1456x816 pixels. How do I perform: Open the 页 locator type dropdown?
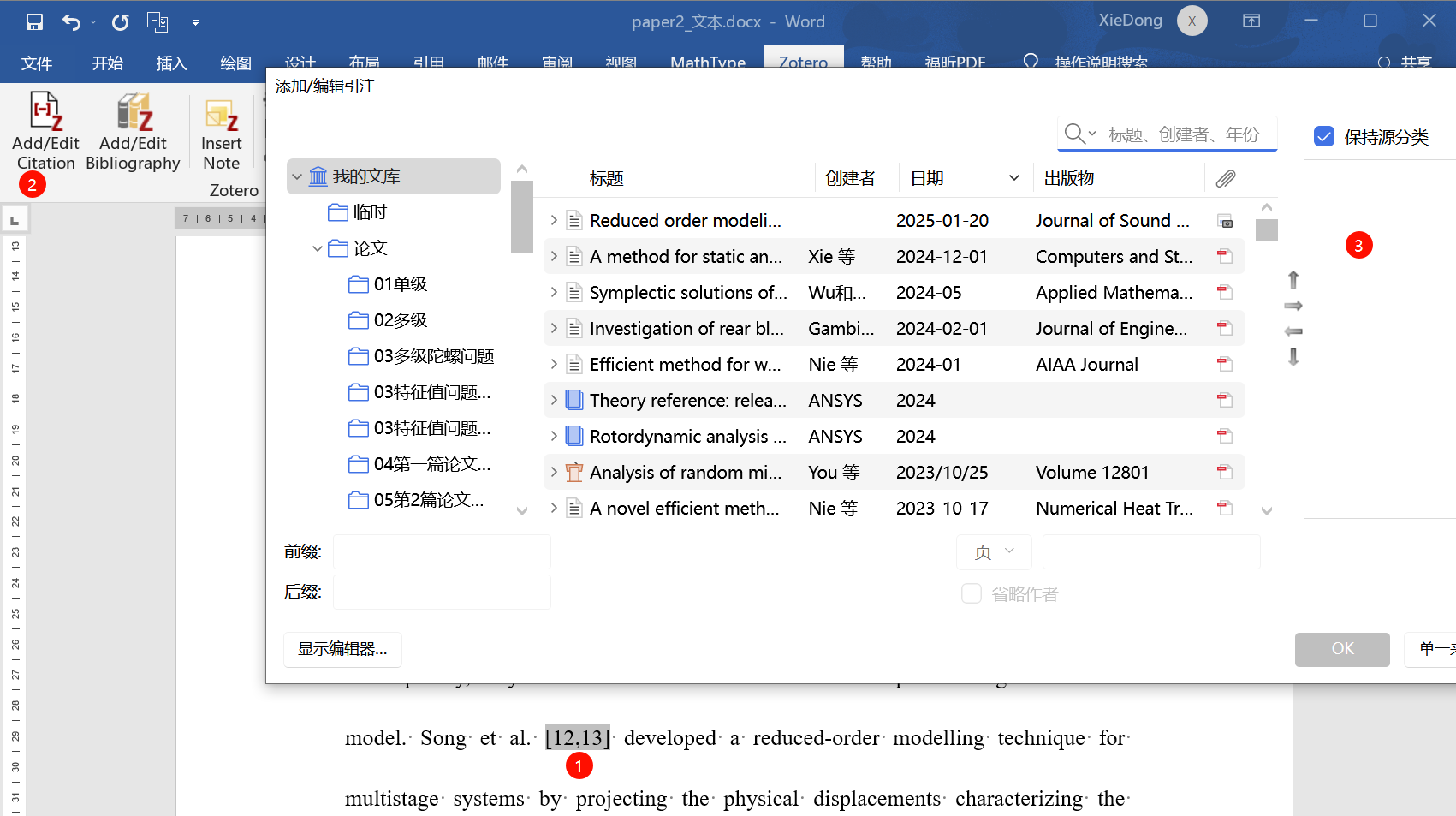[994, 551]
